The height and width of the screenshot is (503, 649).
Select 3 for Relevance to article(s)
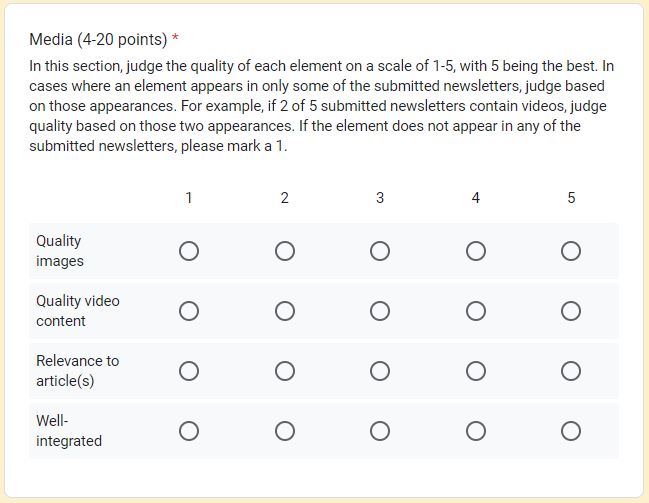(380, 371)
